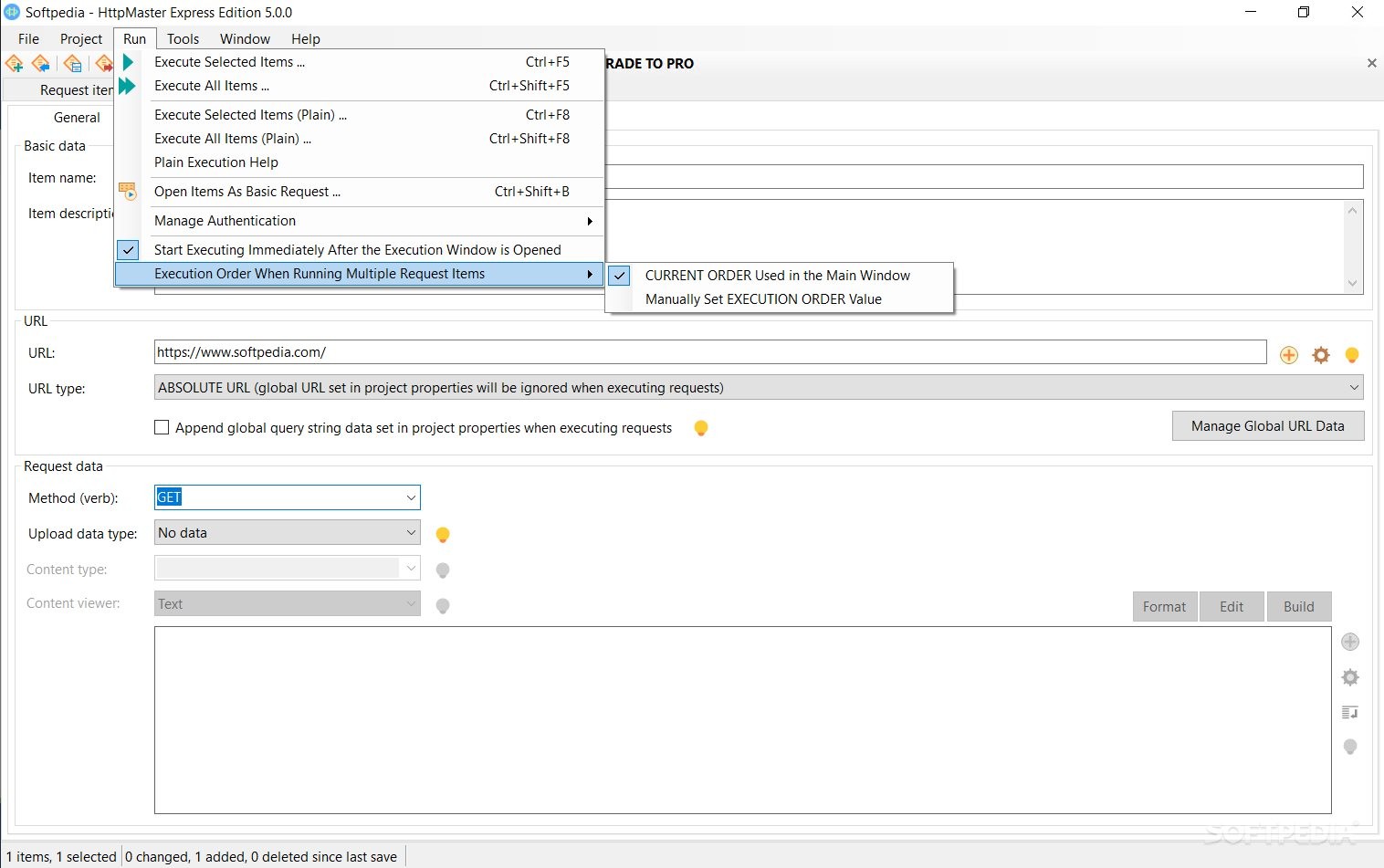Check Append global query string data option

(162, 427)
